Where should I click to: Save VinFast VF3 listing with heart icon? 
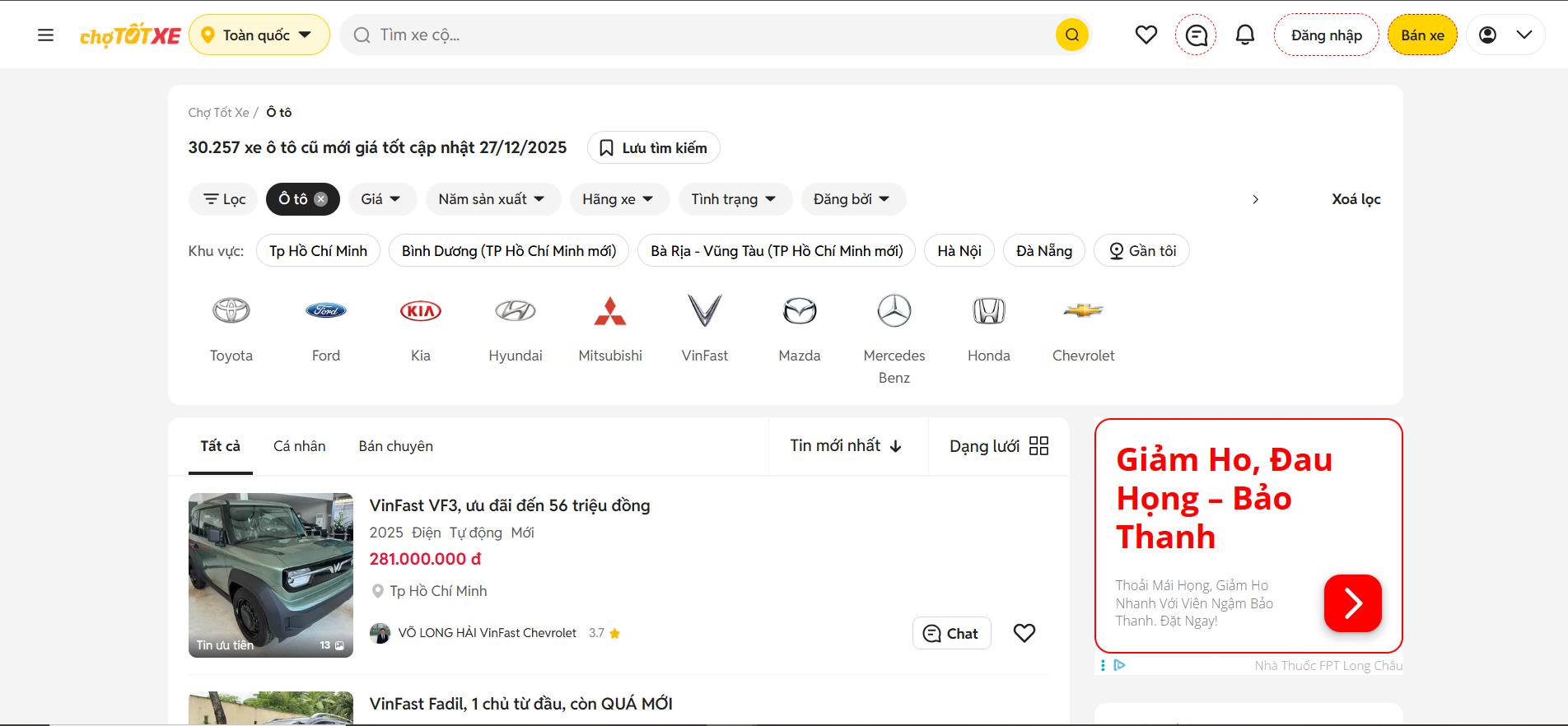pyautogui.click(x=1024, y=633)
